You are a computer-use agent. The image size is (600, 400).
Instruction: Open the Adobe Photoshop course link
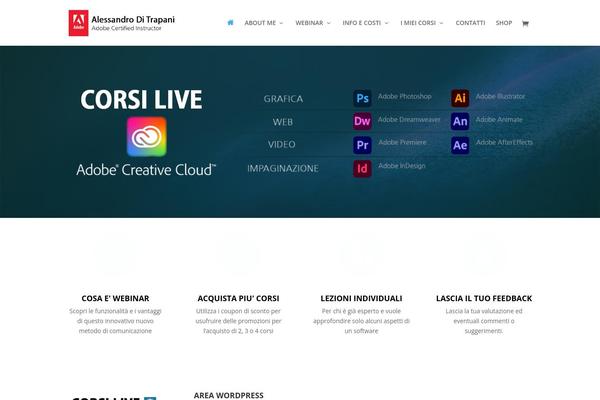[x=404, y=96]
